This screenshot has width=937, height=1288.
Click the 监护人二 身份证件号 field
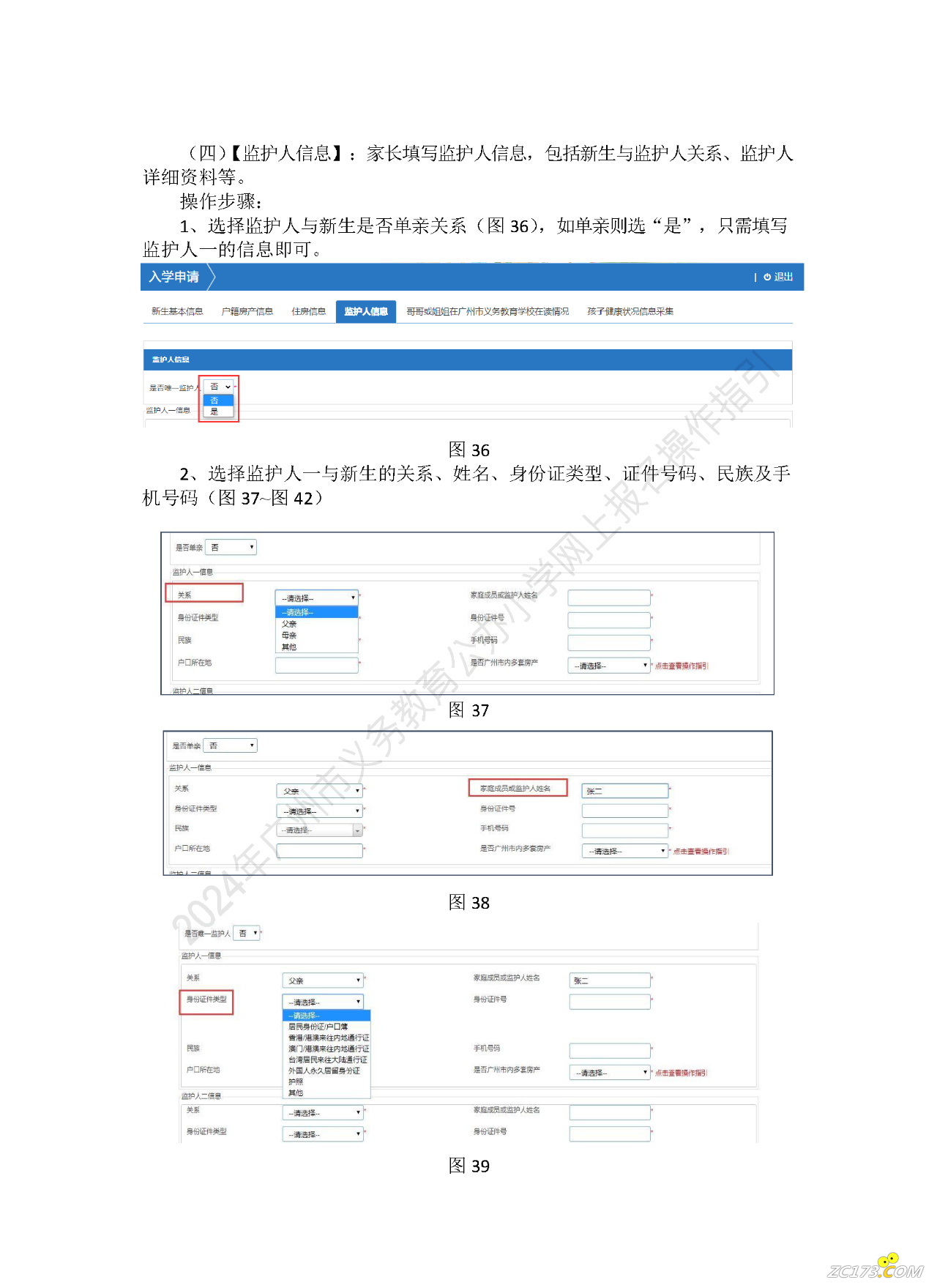[610, 1134]
